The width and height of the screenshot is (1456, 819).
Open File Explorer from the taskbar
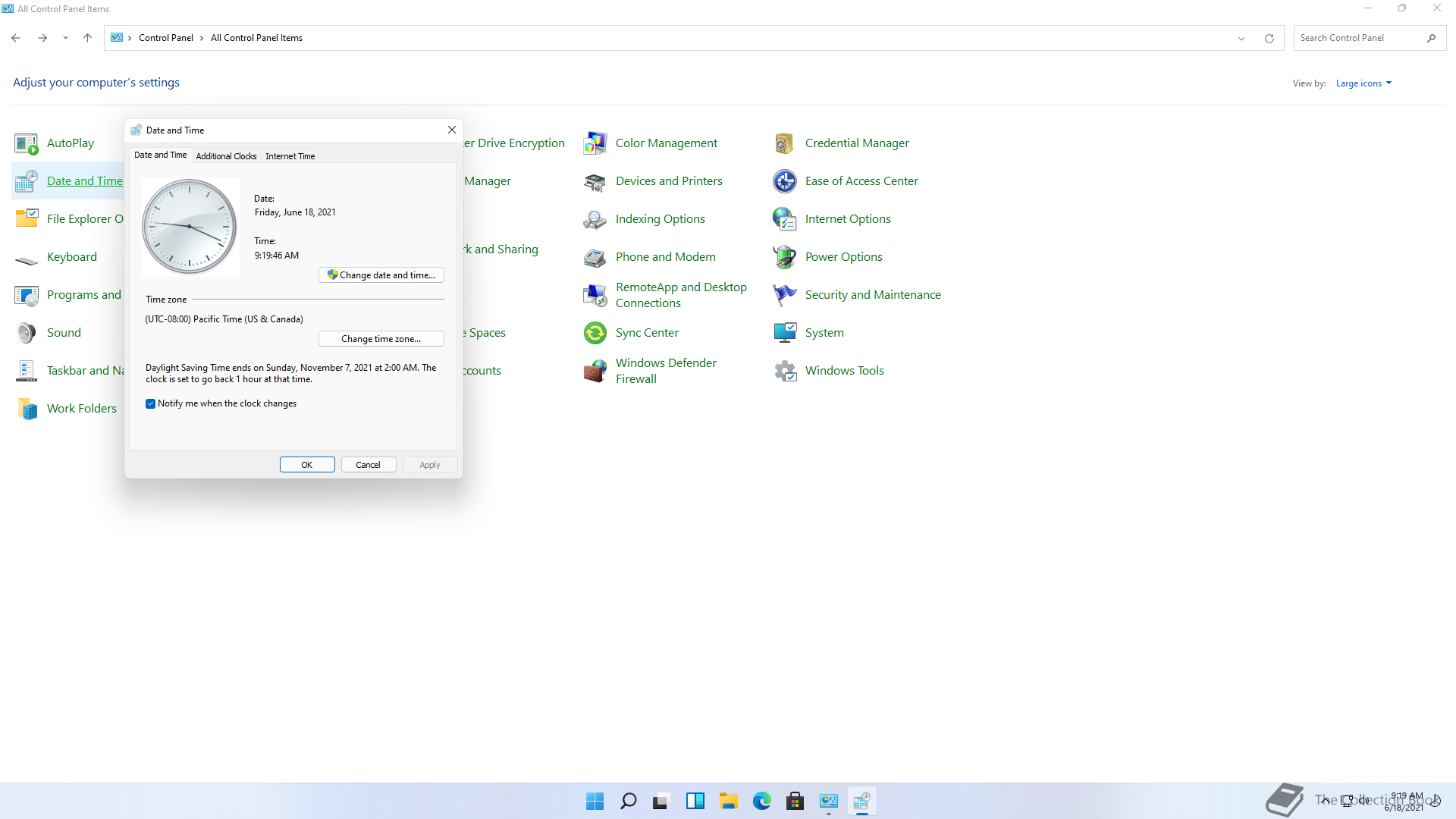click(729, 801)
